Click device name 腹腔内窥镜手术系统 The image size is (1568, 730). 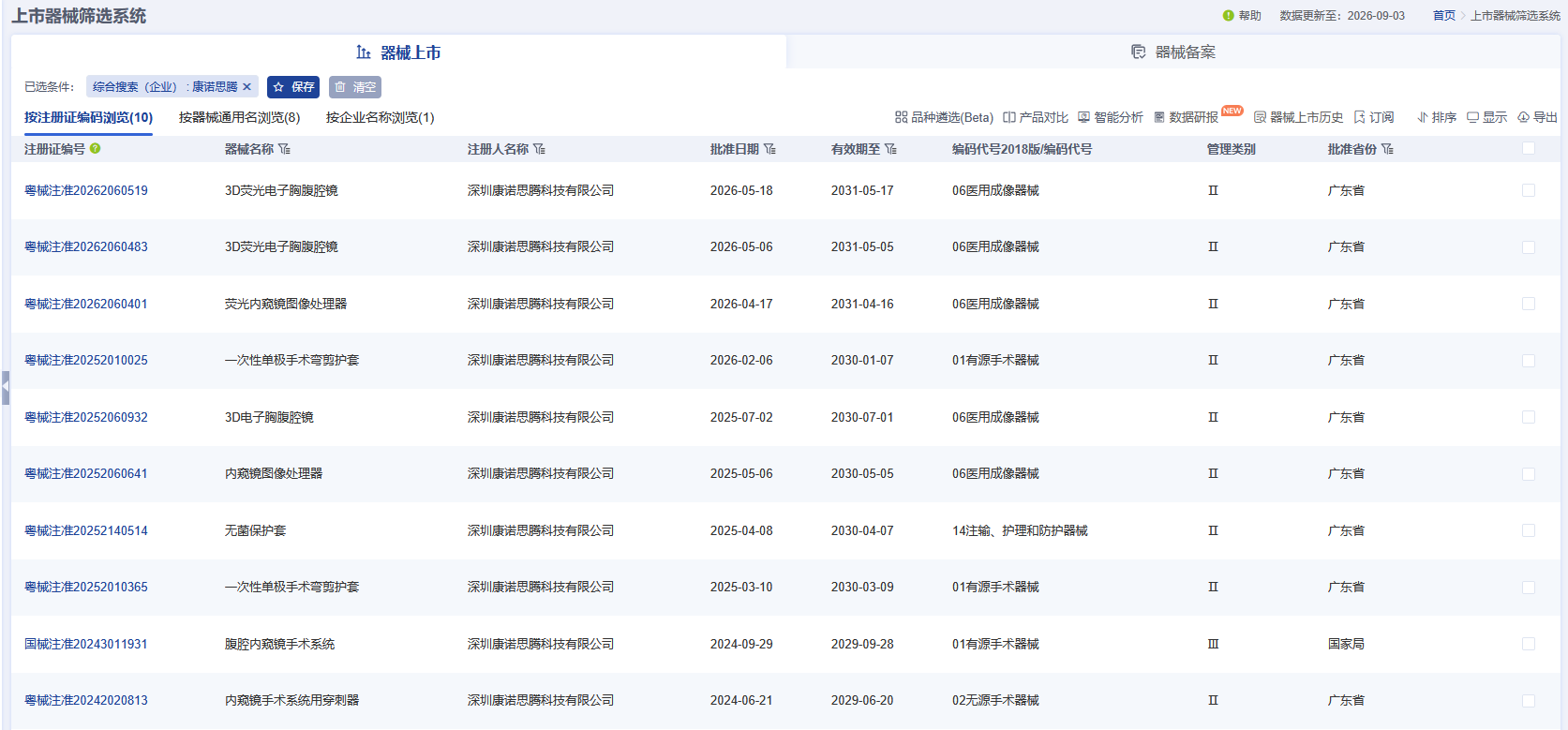click(279, 644)
